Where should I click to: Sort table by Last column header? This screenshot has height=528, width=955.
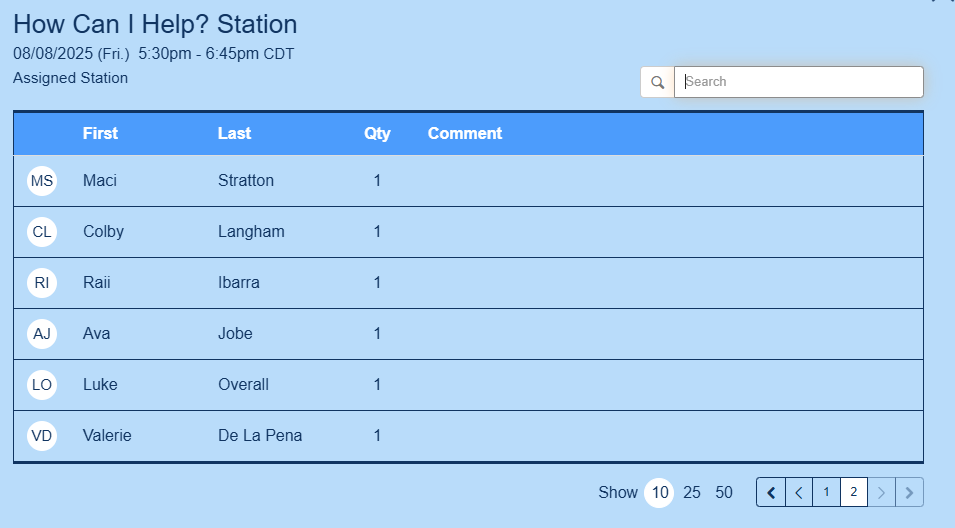point(234,133)
